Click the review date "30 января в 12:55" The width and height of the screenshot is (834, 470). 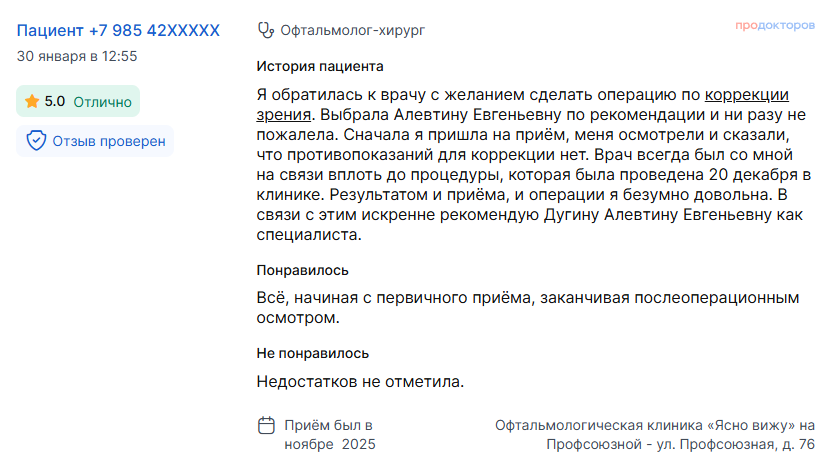pos(77,57)
